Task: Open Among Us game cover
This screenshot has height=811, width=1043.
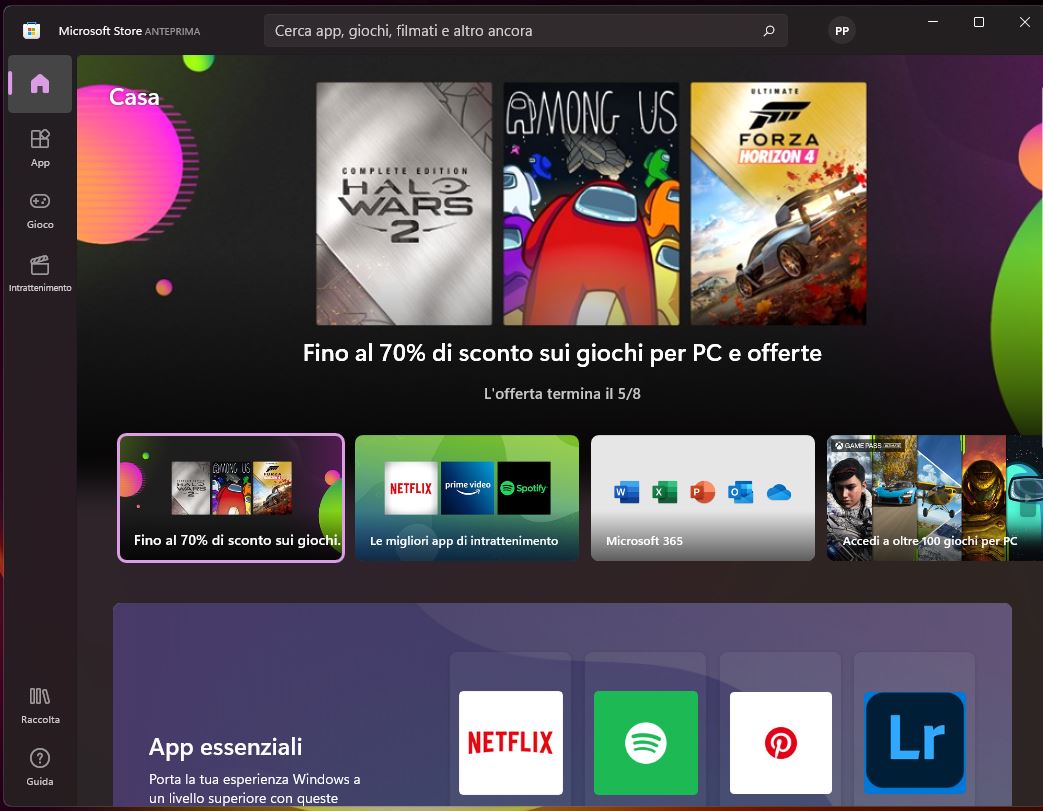Action: (591, 204)
